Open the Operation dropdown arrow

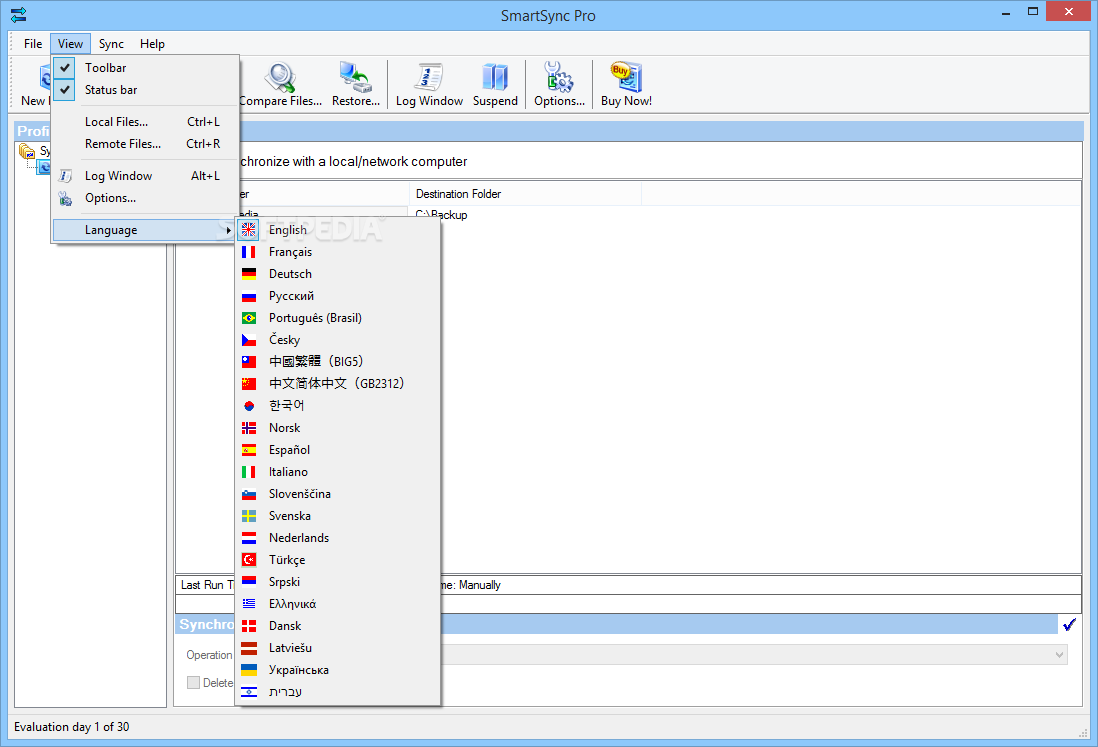(x=1059, y=655)
